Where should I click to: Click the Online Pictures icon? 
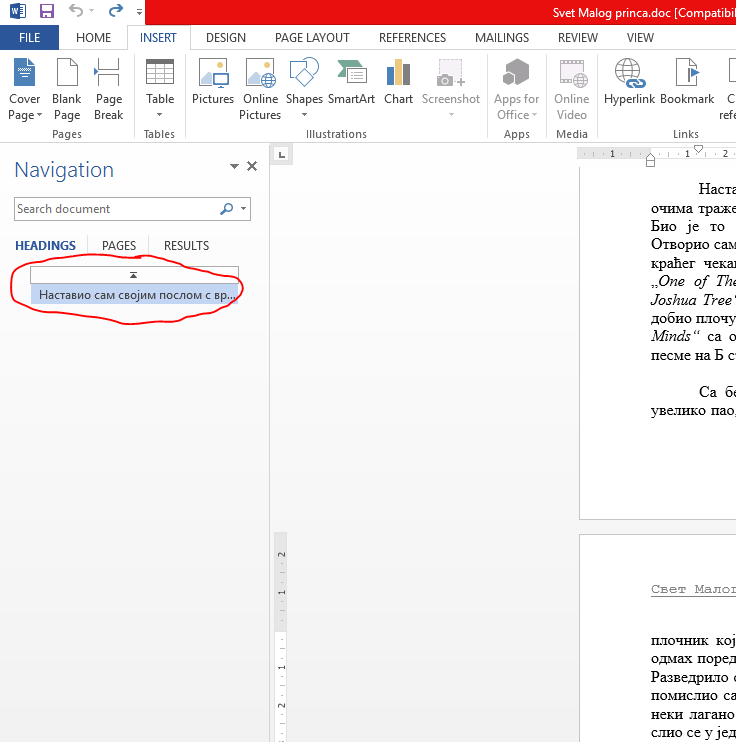tap(260, 88)
